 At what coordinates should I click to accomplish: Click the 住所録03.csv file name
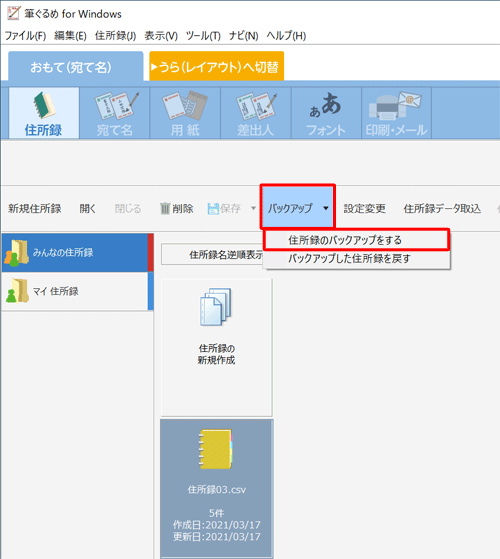tap(217, 490)
